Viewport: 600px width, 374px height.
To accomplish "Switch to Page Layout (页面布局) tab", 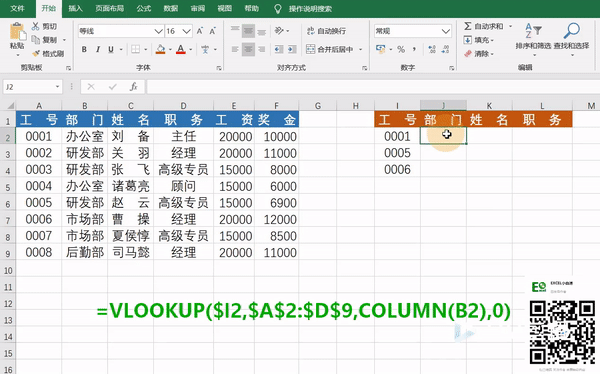I will pyautogui.click(x=109, y=8).
